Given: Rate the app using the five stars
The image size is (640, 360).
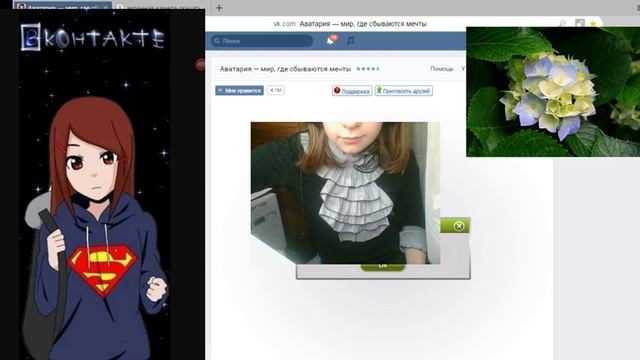Looking at the screenshot, I should tap(368, 69).
